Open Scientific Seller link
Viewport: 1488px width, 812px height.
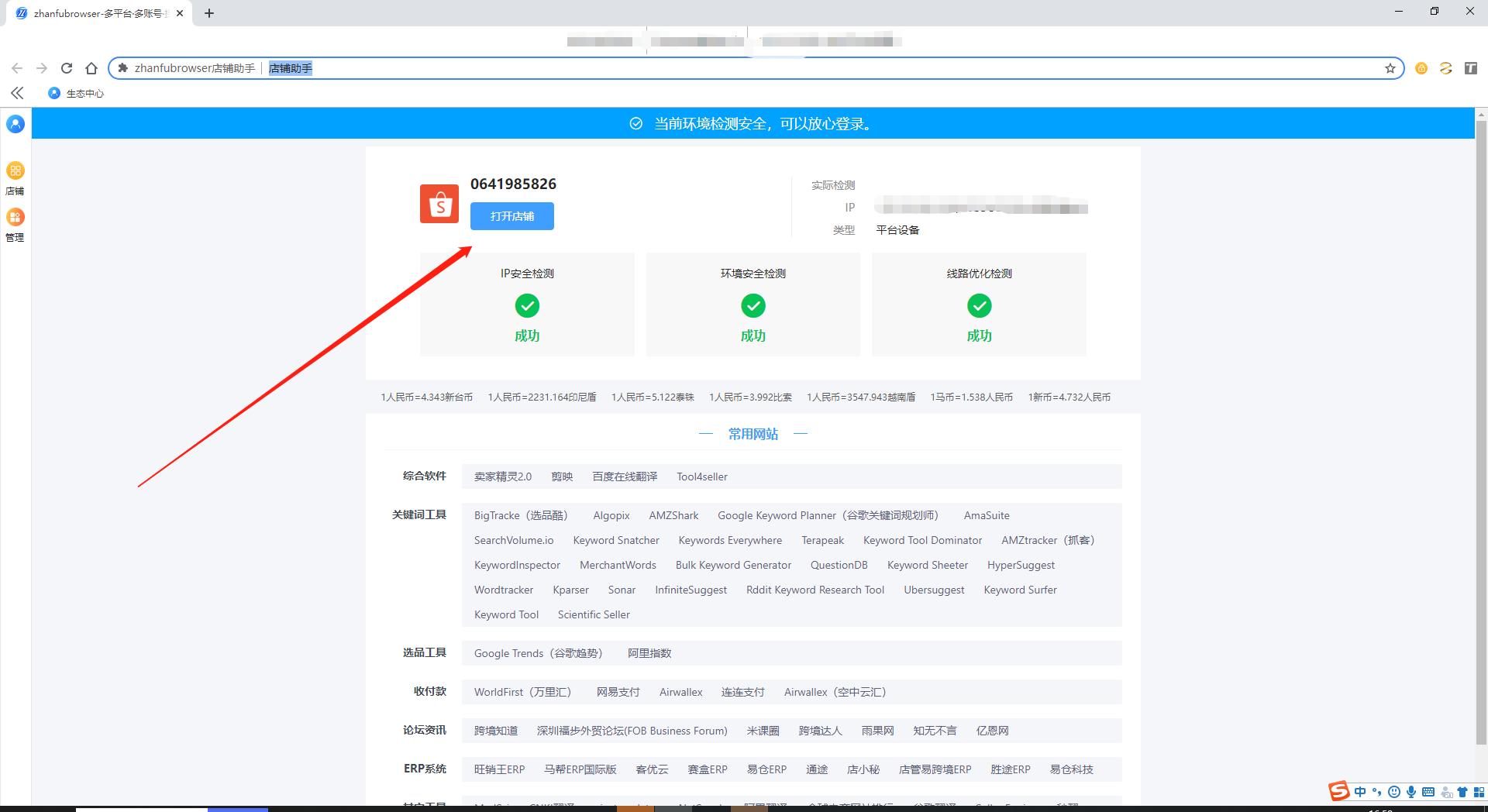[x=594, y=614]
